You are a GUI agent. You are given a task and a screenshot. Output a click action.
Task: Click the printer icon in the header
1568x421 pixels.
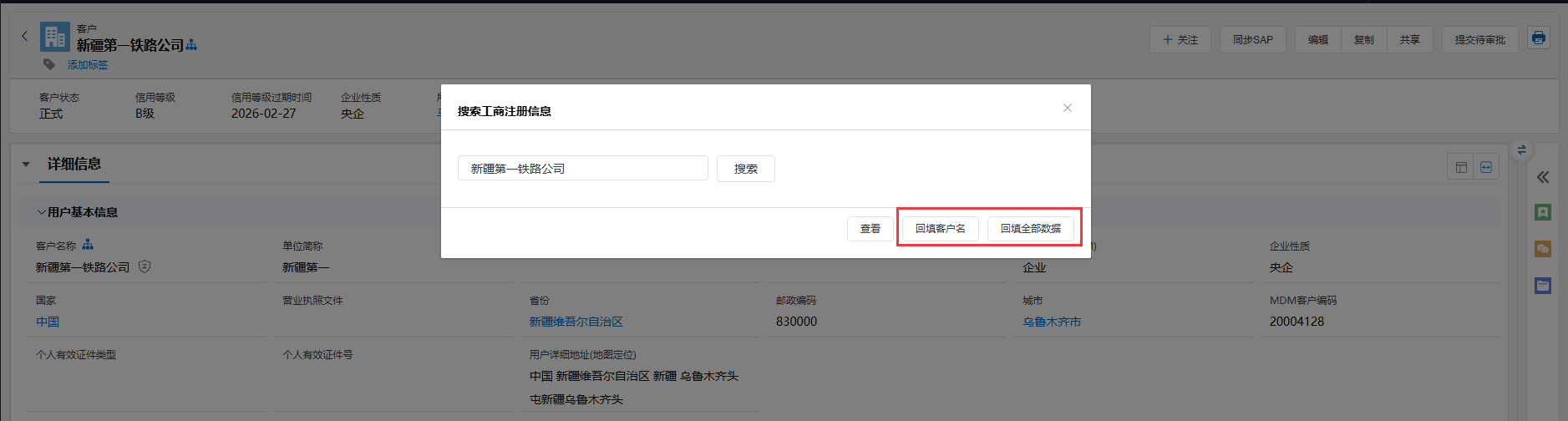(1538, 38)
